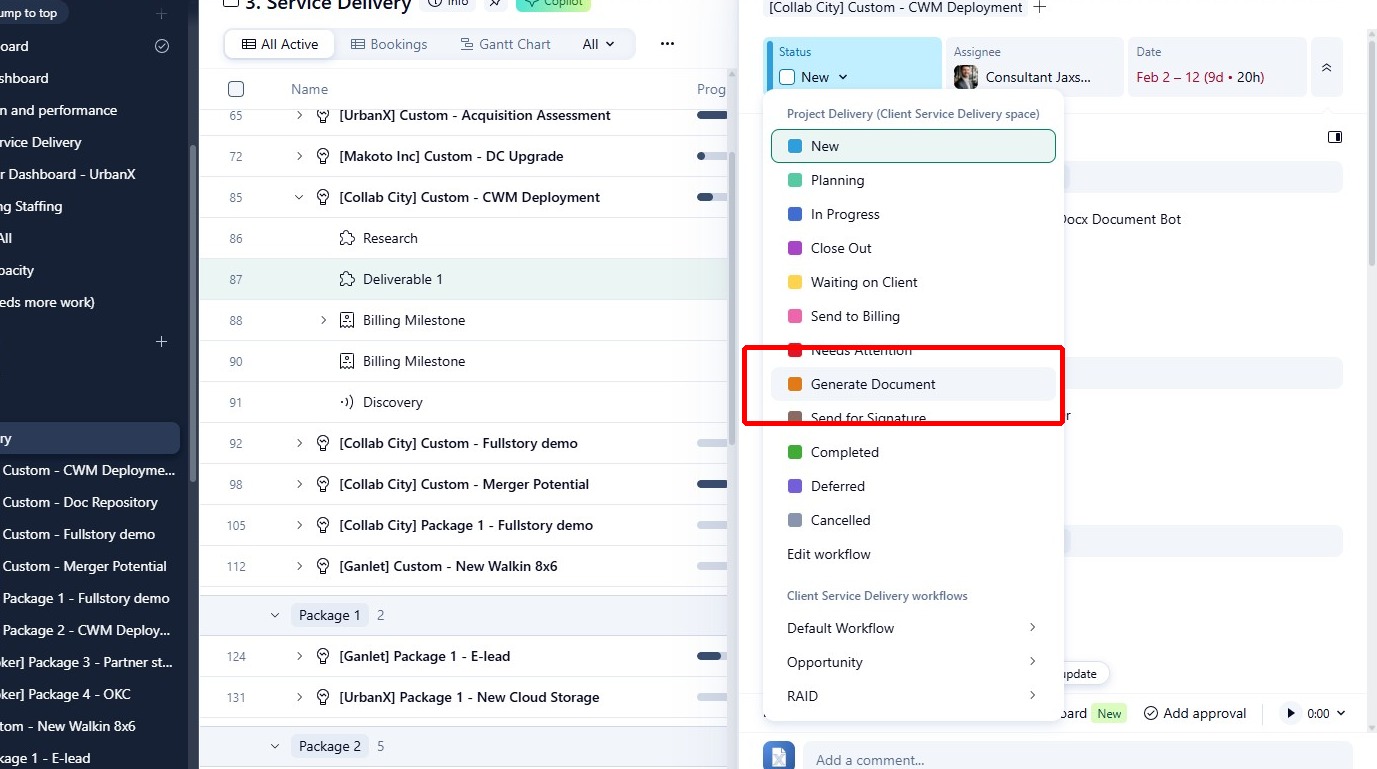Viewport: 1377px width, 769px height.
Task: Open the All filter dropdown
Action: tap(596, 44)
